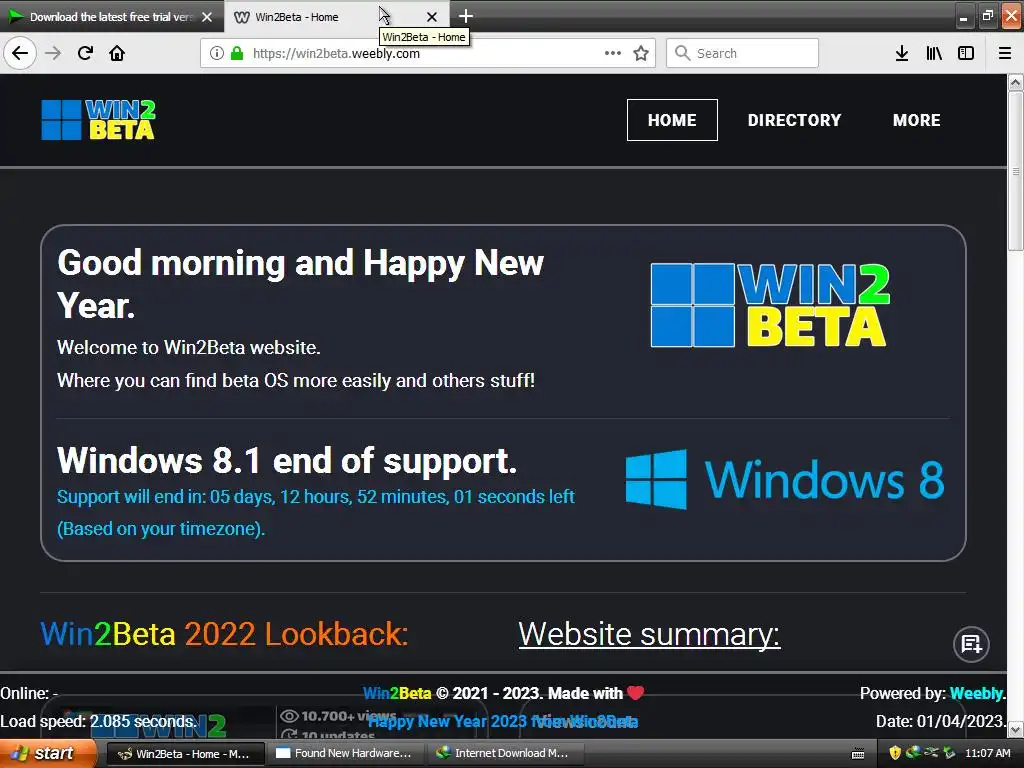The width and height of the screenshot is (1024, 768).
Task: Toggle the sidebar view icon
Action: pyautogui.click(x=966, y=53)
